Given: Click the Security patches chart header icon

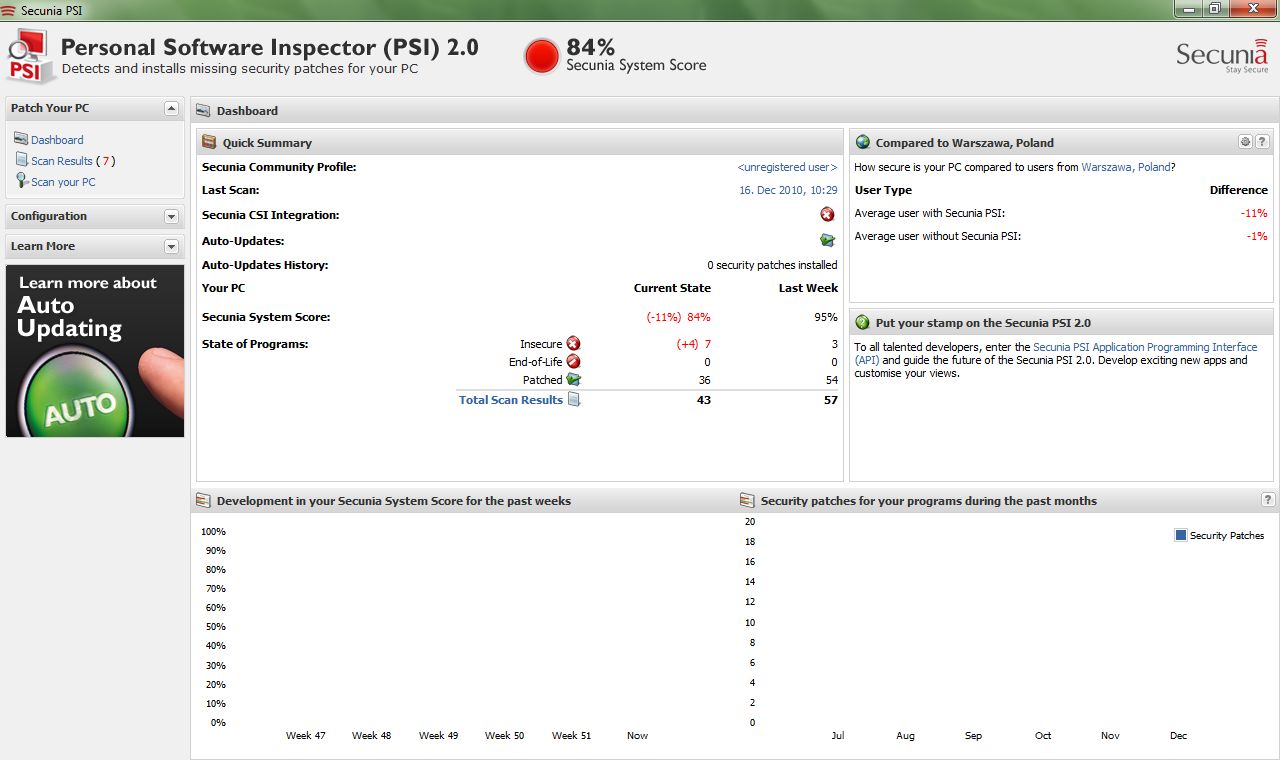Looking at the screenshot, I should 746,500.
